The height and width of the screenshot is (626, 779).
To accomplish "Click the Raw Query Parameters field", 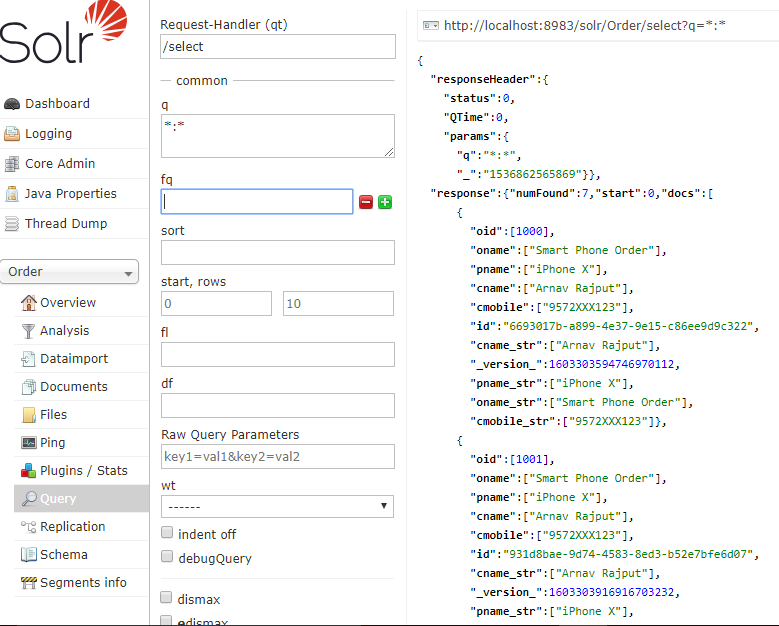I will 277,457.
